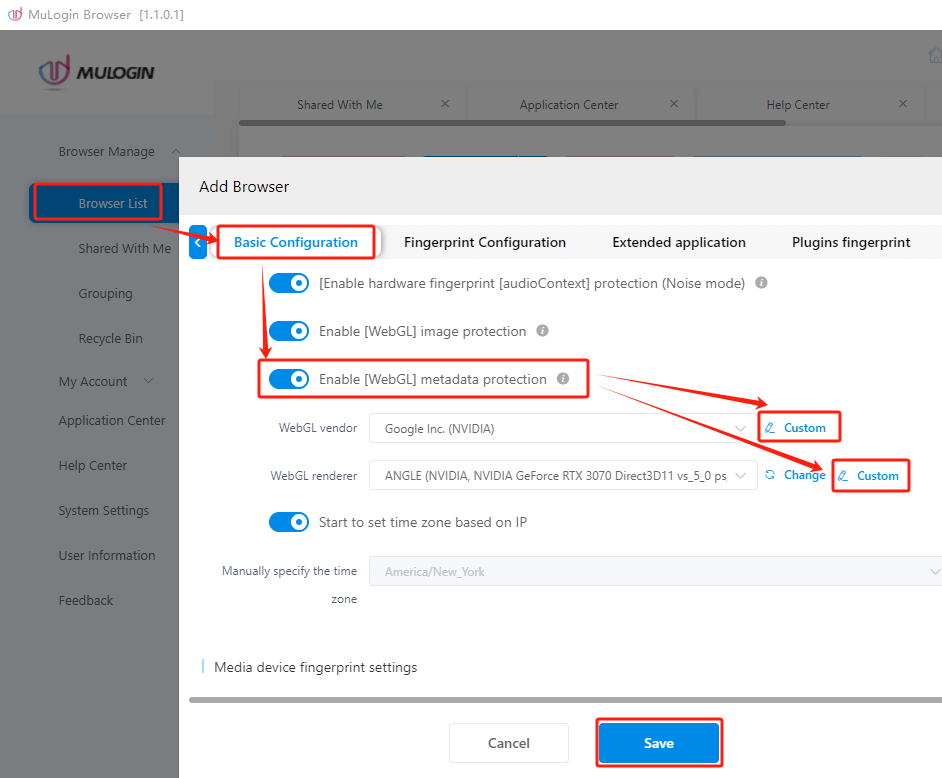The height and width of the screenshot is (778, 942).
Task: Open Shared With Me in sidebar
Action: 125,248
